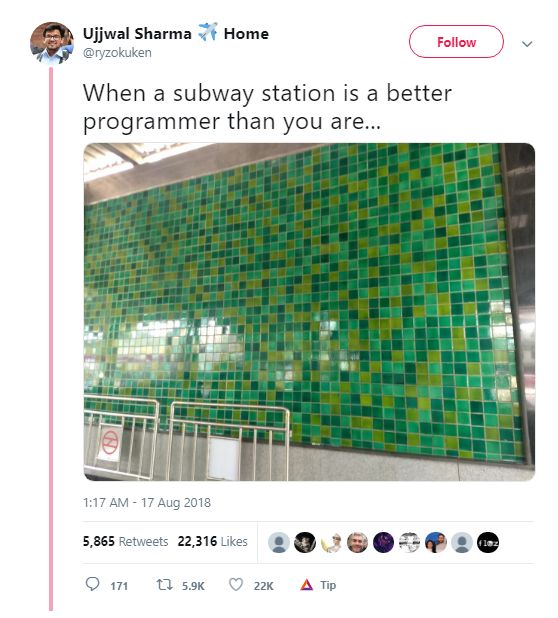Viewport: 558px width, 618px height.
Task: Like the tweet with the heart icon
Action: point(236,584)
